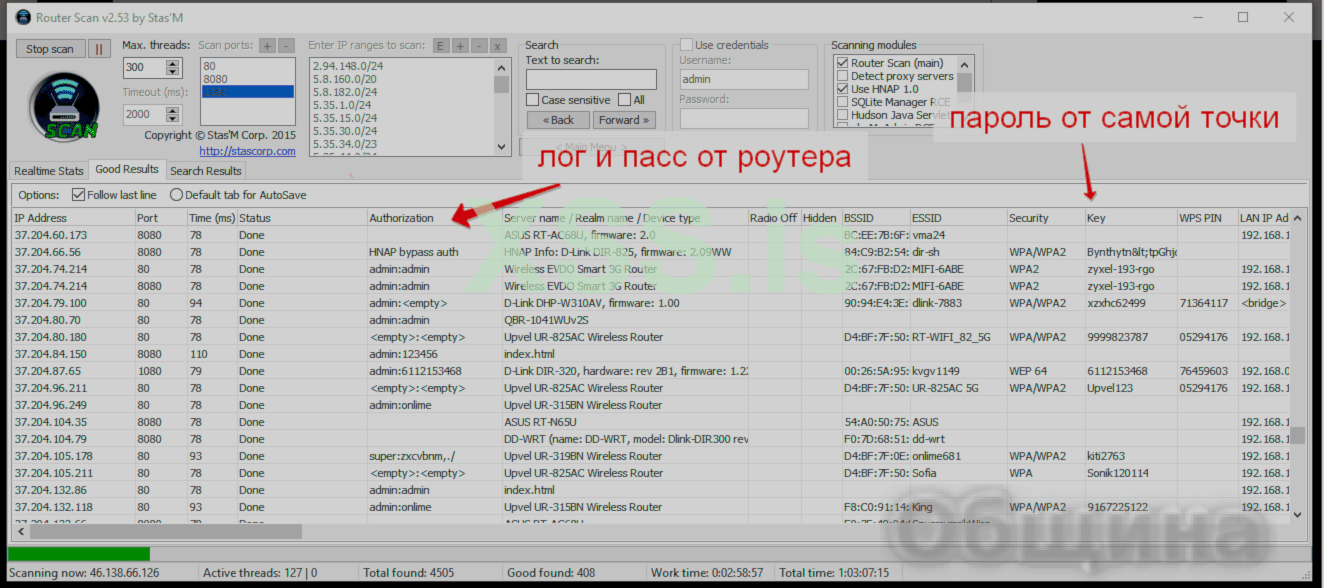Switch to the Good Results tab
The width and height of the screenshot is (1324, 588).
pyautogui.click(x=127, y=170)
